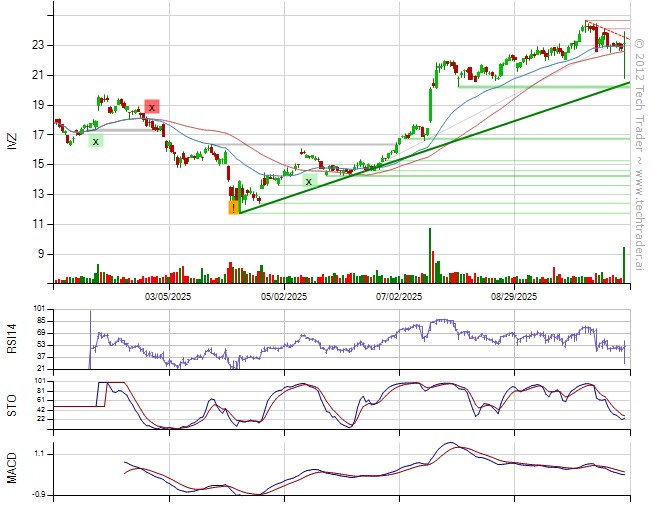
Task: Click the 23 price axis label
Action: click(x=37, y=45)
